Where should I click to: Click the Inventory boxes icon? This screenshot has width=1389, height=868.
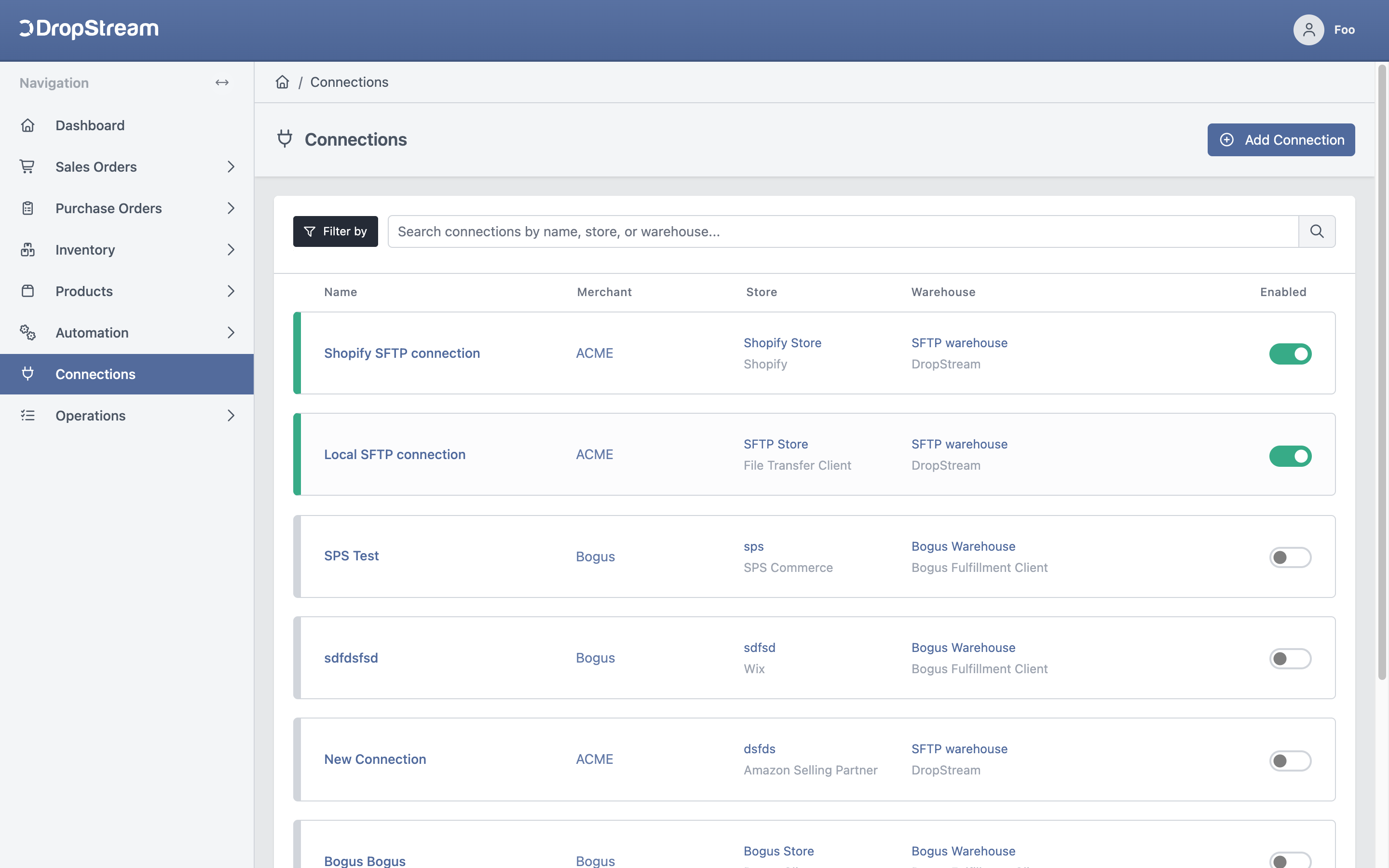click(27, 250)
